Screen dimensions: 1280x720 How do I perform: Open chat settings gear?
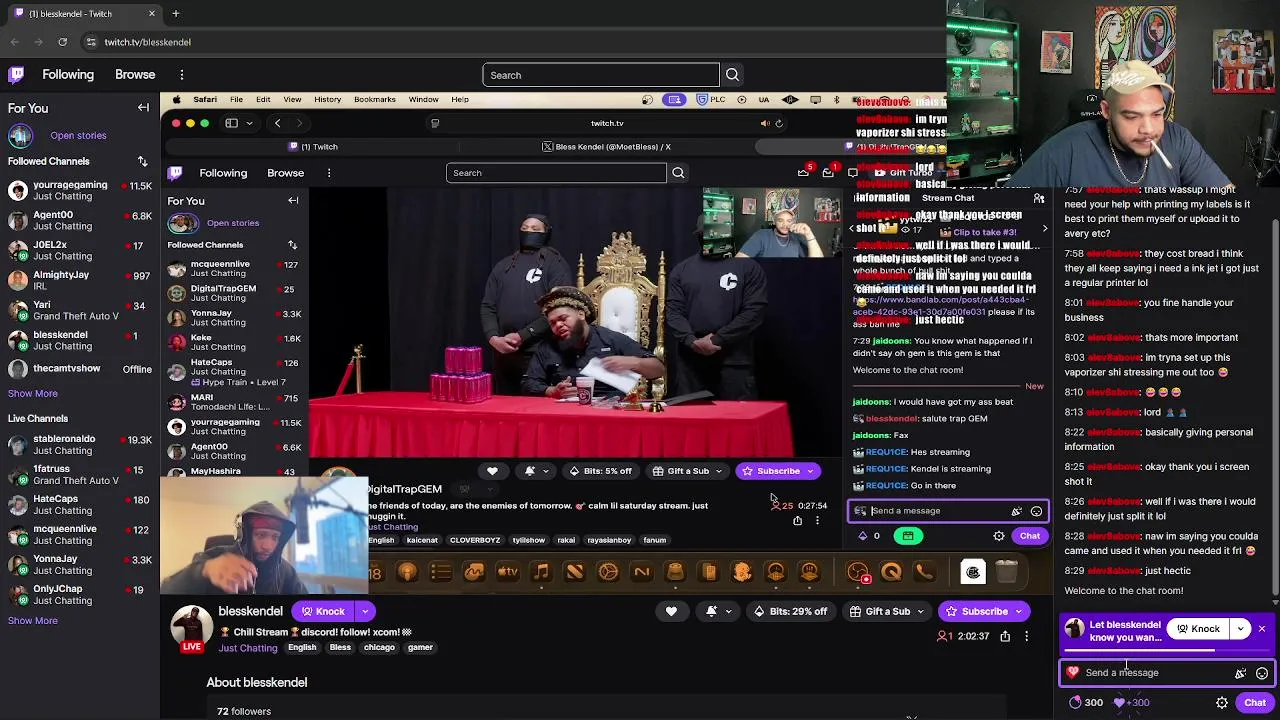click(1222, 702)
